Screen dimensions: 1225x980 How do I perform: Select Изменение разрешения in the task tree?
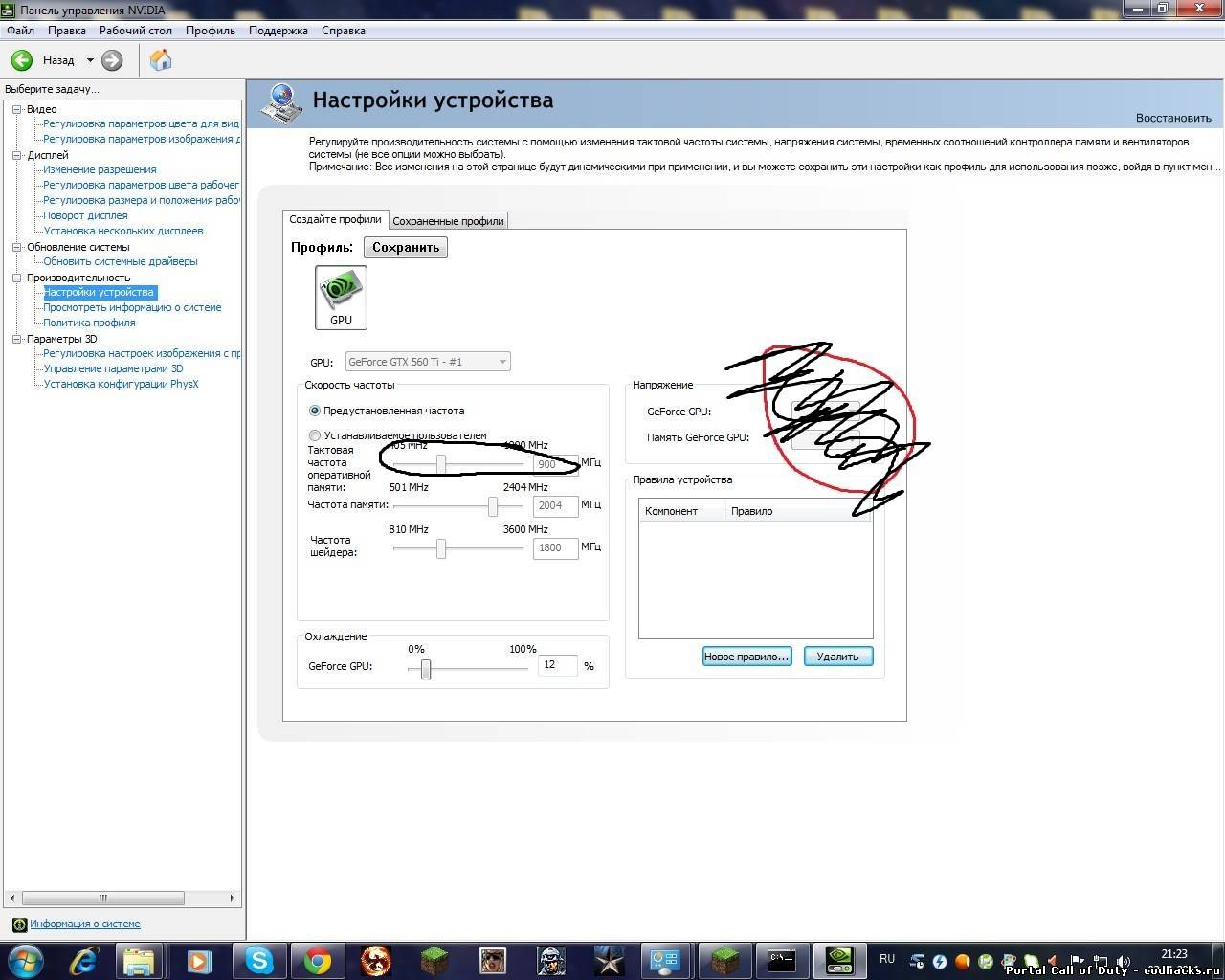pyautogui.click(x=100, y=169)
